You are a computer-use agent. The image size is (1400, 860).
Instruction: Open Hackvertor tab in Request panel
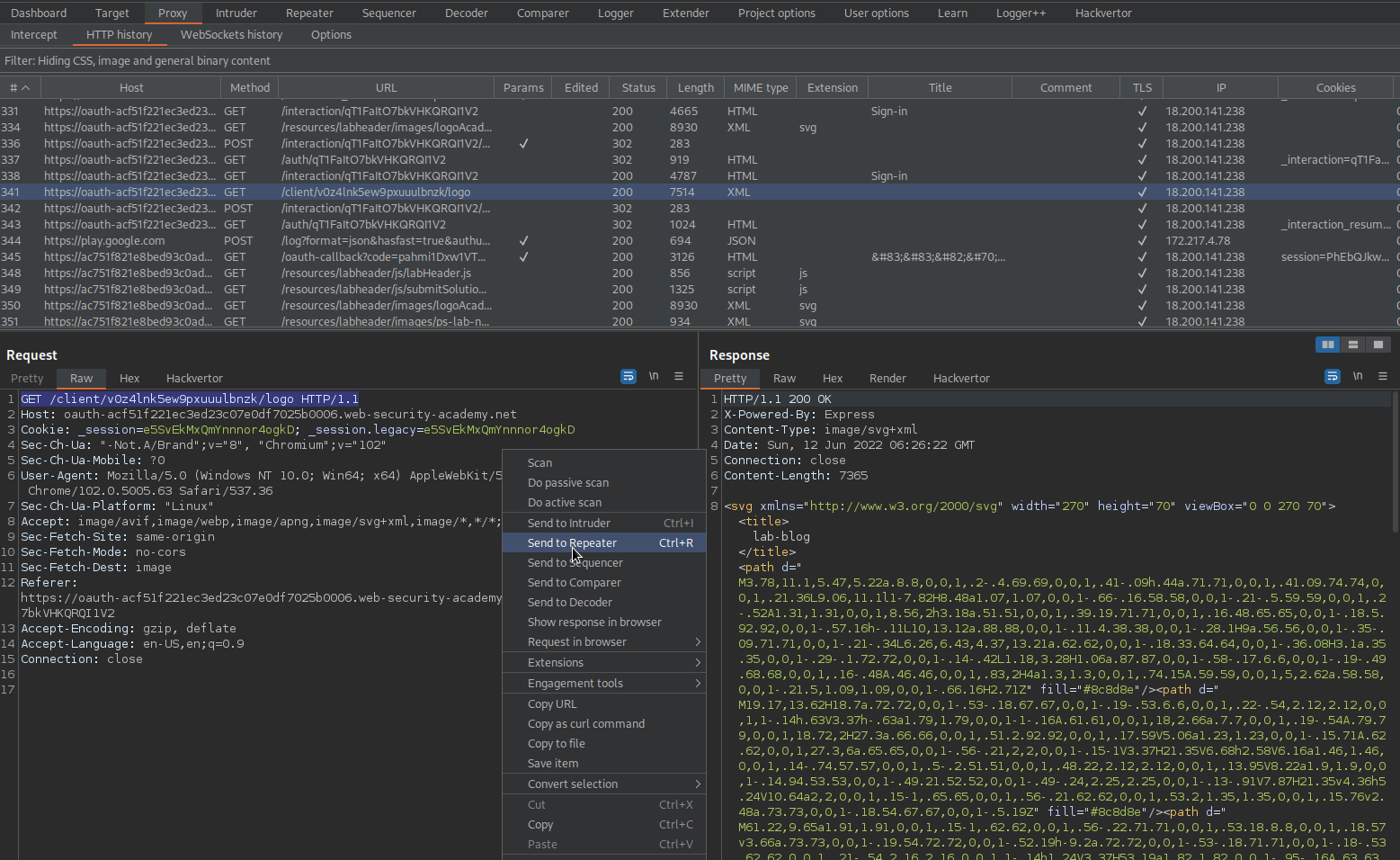pos(194,379)
